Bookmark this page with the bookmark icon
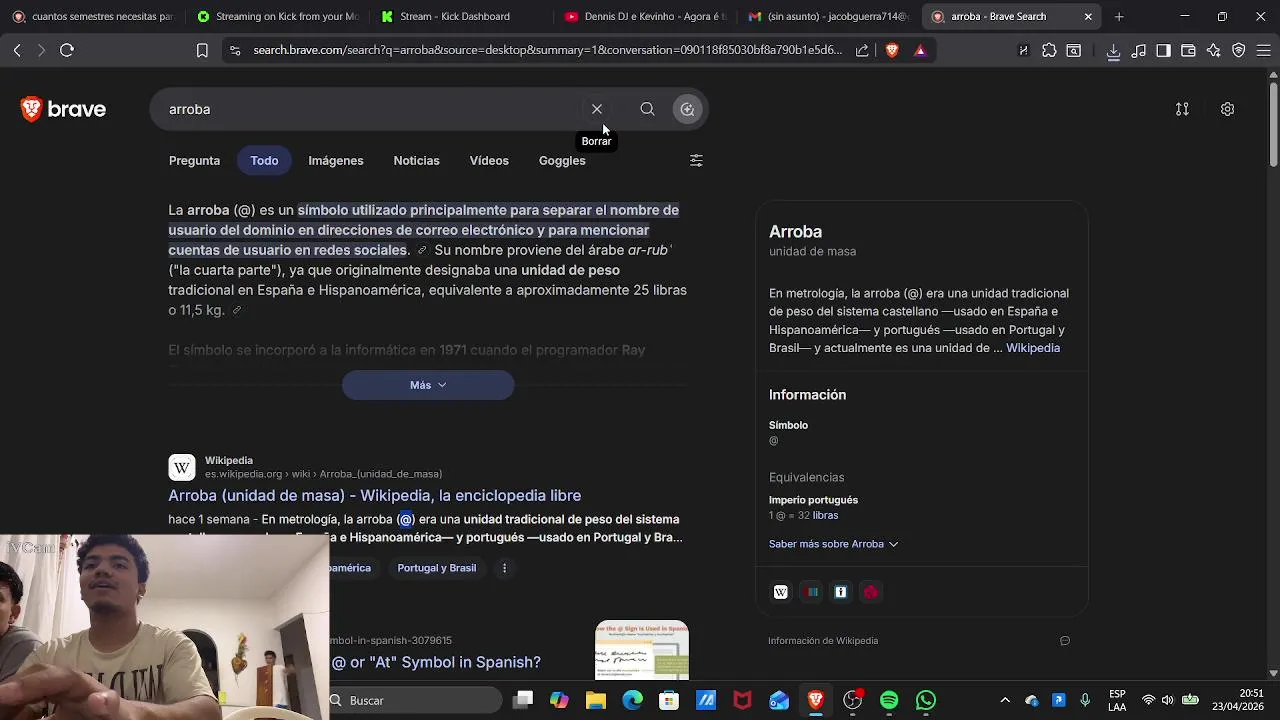This screenshot has height=720, width=1280. click(202, 50)
